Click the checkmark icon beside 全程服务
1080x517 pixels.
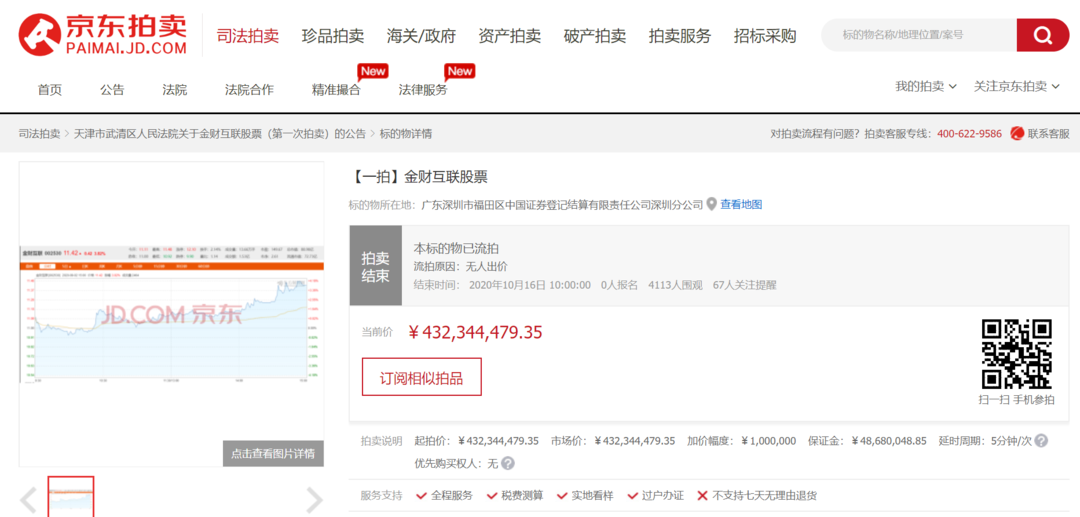click(x=421, y=496)
